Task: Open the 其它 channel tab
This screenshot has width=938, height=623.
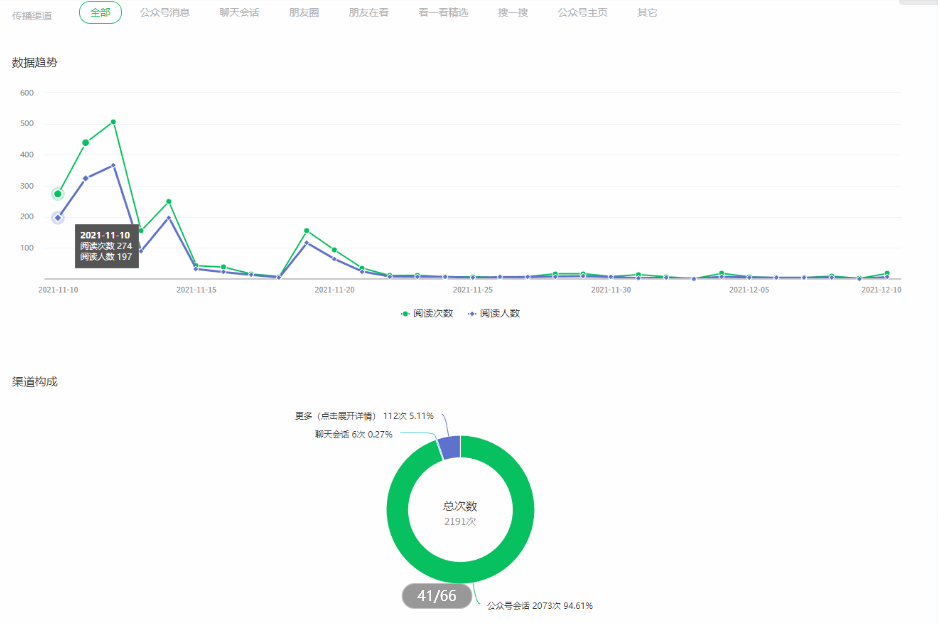Action: (647, 13)
